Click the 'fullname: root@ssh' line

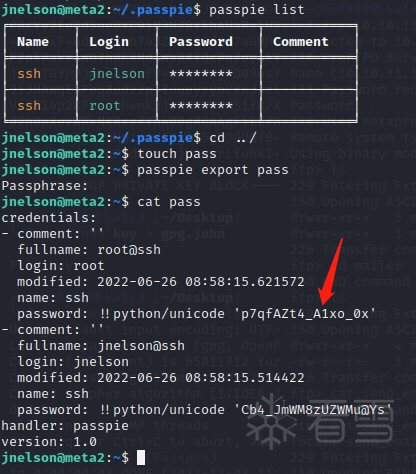click(x=89, y=250)
